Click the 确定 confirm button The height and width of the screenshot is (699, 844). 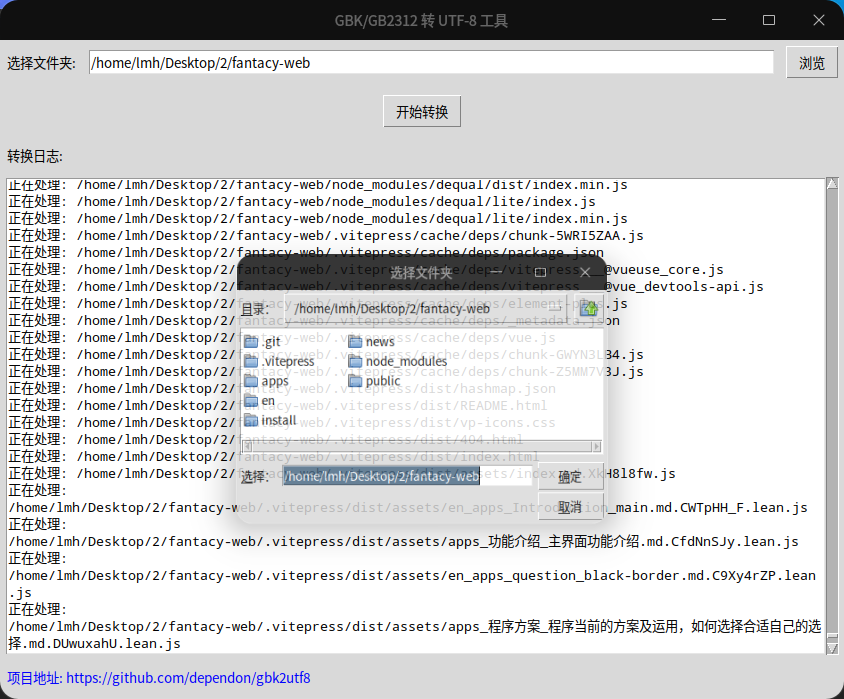pos(570,477)
